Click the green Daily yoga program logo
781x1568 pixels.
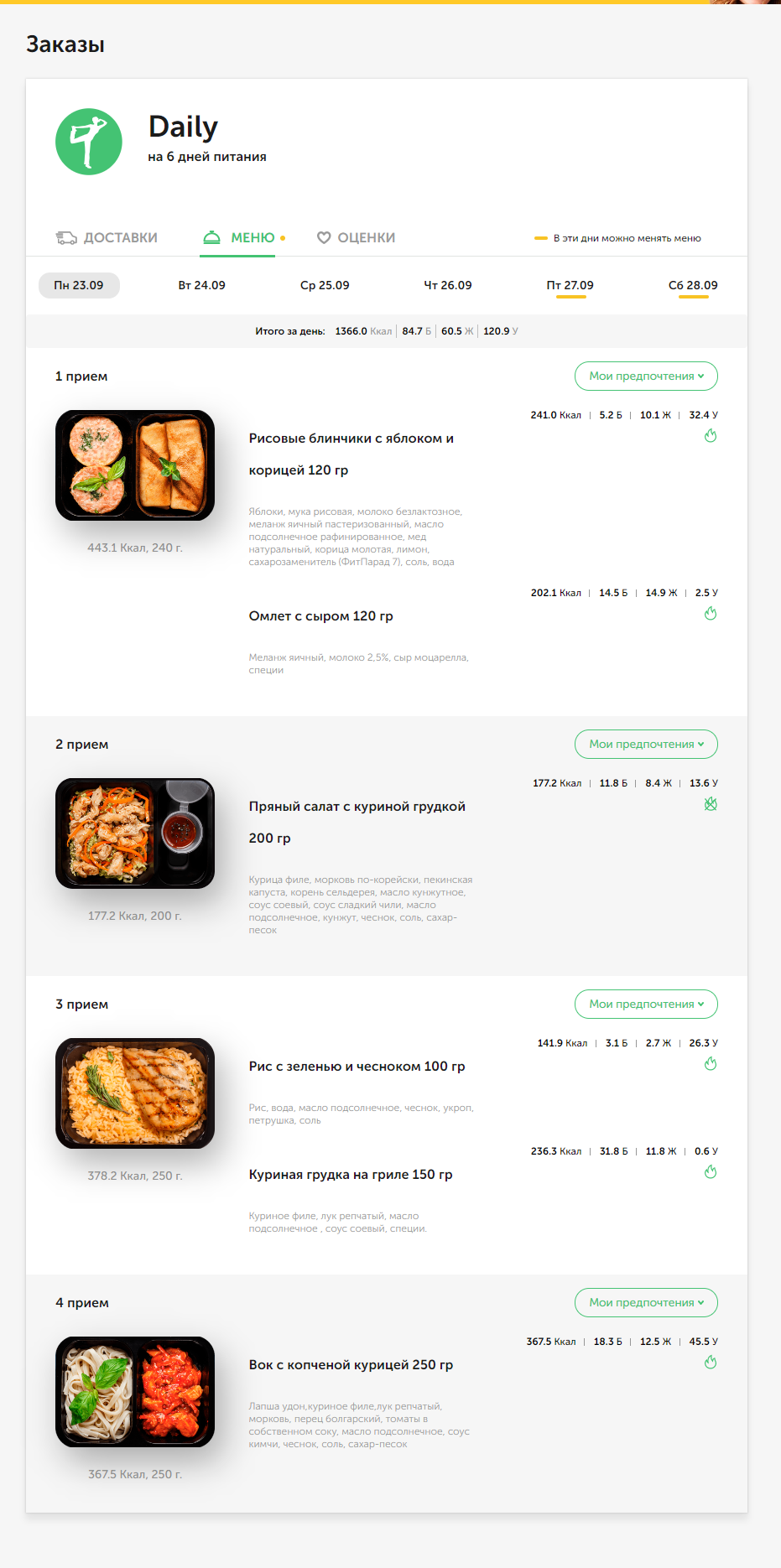click(89, 142)
